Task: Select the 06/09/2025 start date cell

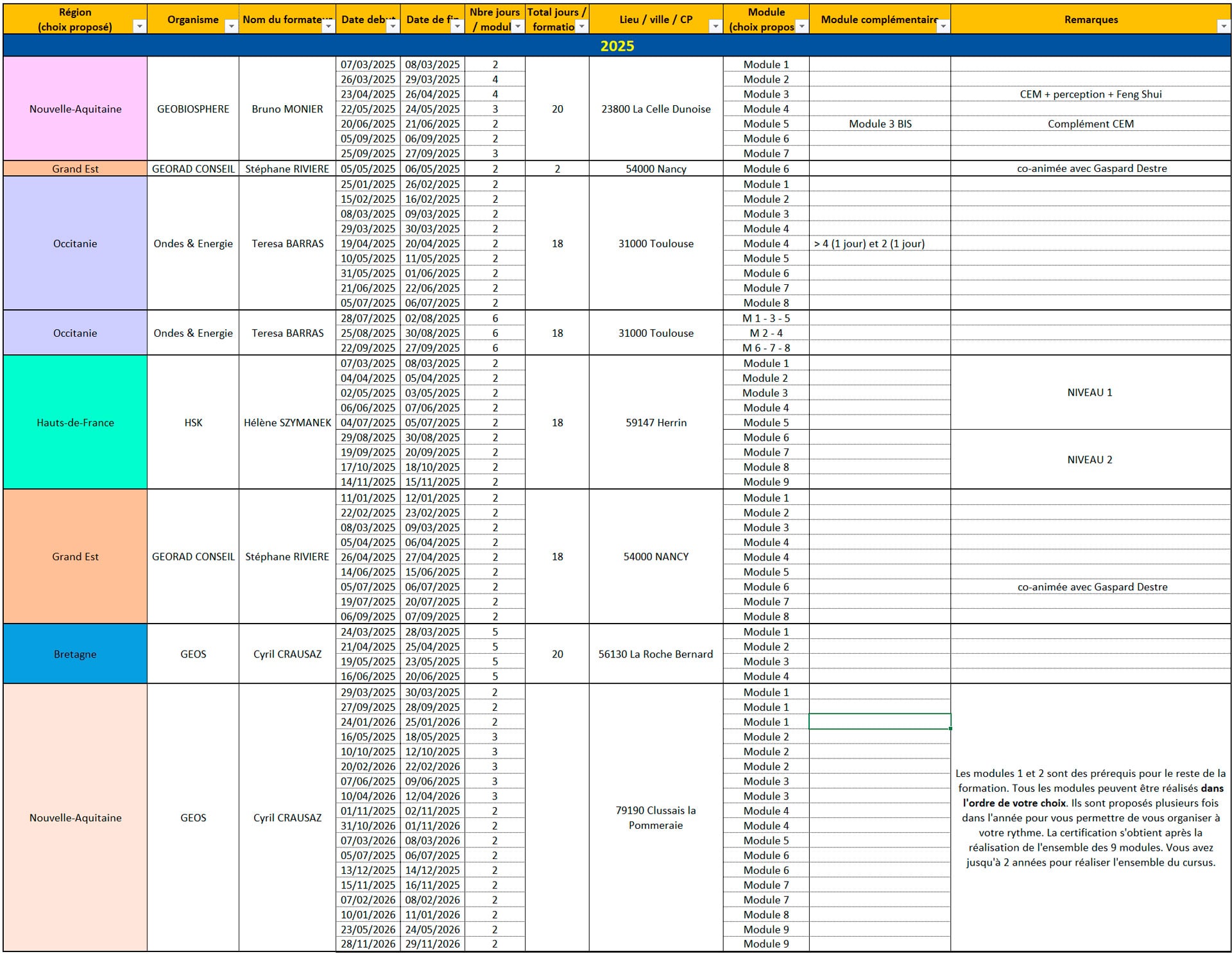Action: click(368, 617)
